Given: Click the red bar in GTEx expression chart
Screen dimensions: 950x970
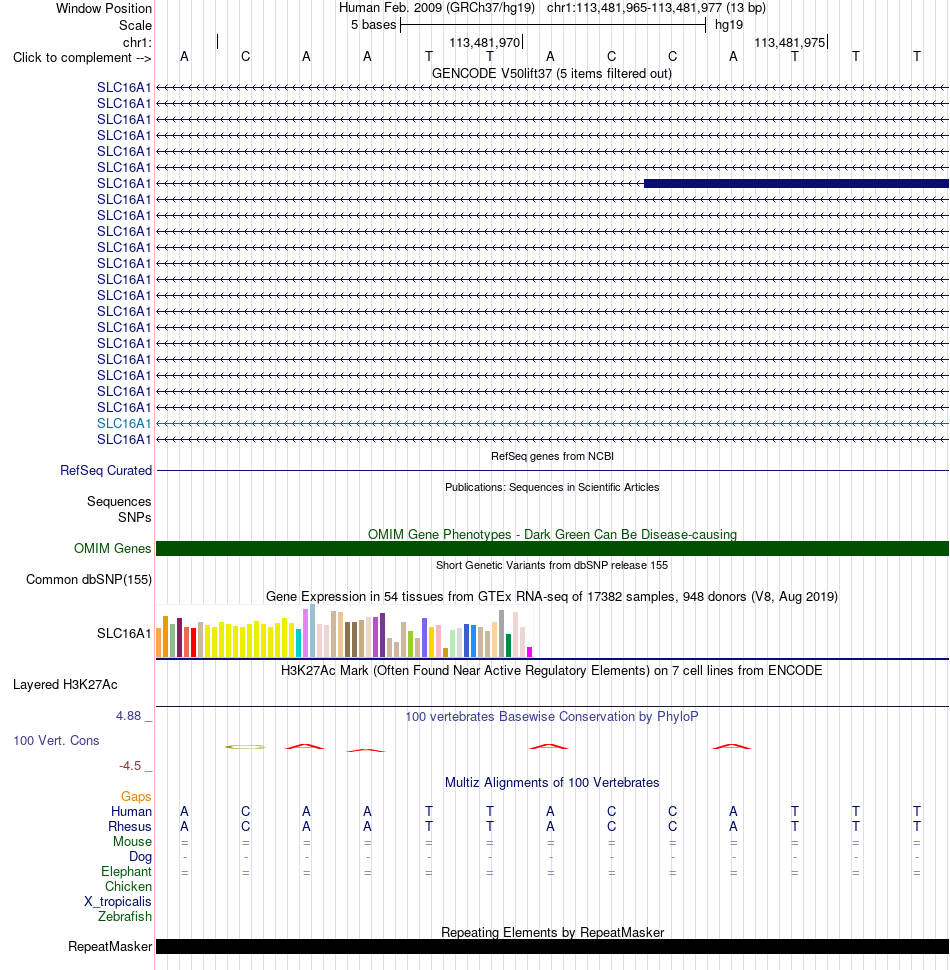Looking at the screenshot, I should (x=194, y=642).
